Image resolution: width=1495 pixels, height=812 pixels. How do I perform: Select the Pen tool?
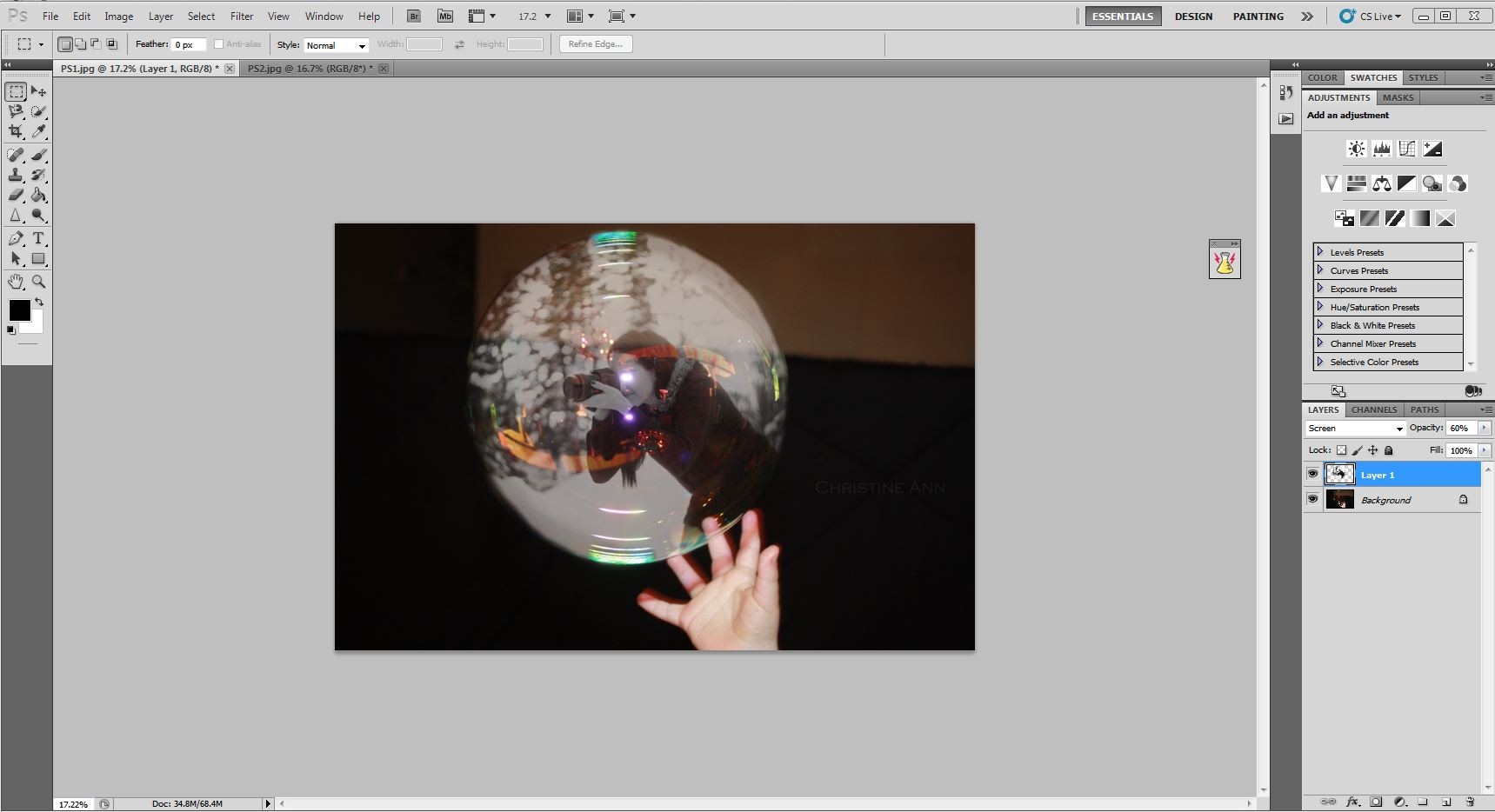pos(16,238)
